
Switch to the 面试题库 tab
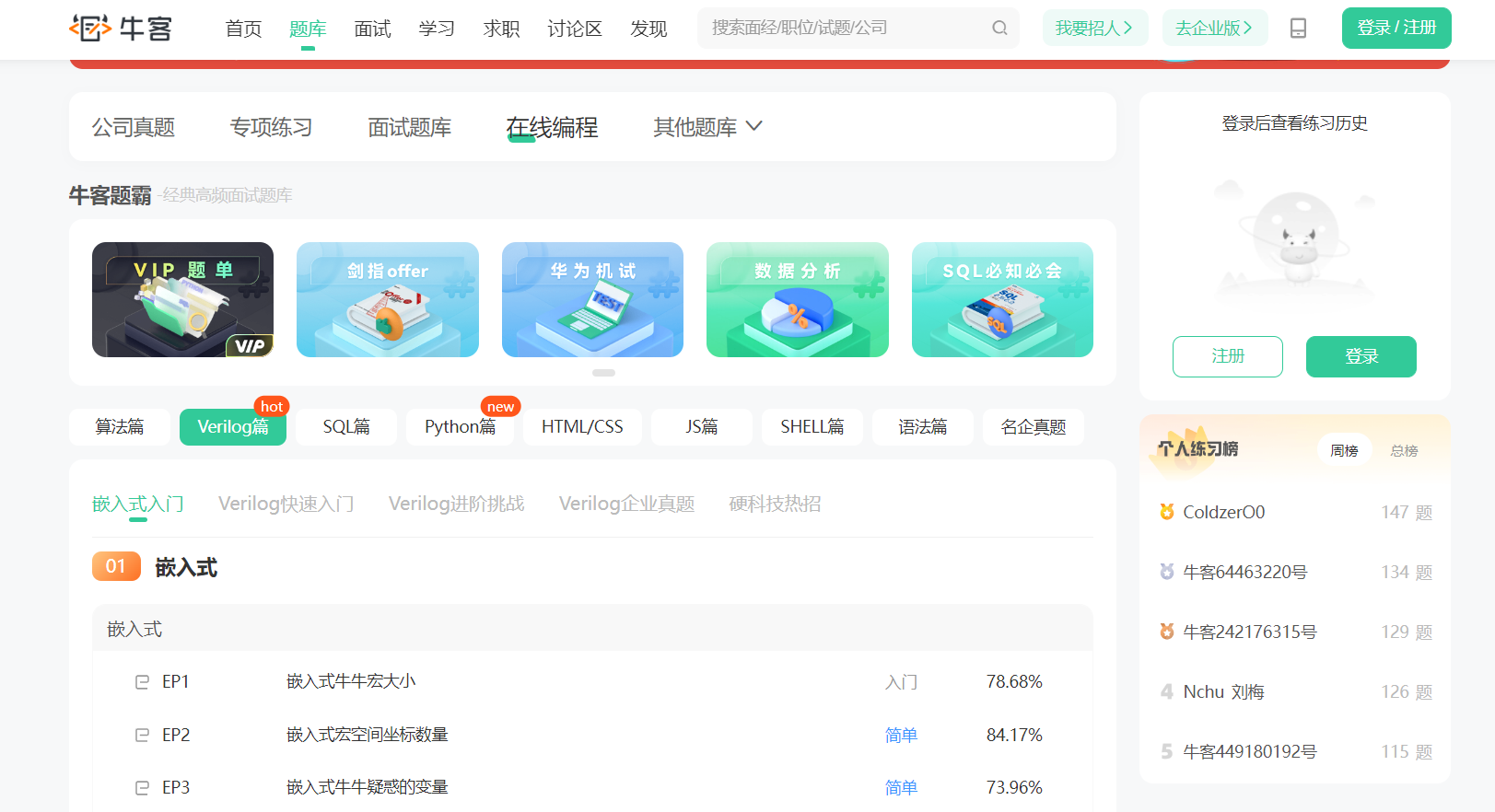click(410, 127)
